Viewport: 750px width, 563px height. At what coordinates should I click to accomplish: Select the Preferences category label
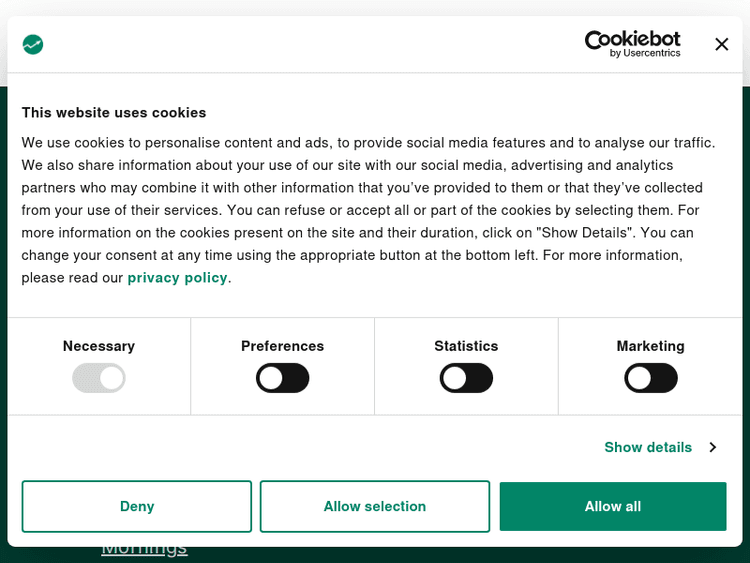[282, 346]
